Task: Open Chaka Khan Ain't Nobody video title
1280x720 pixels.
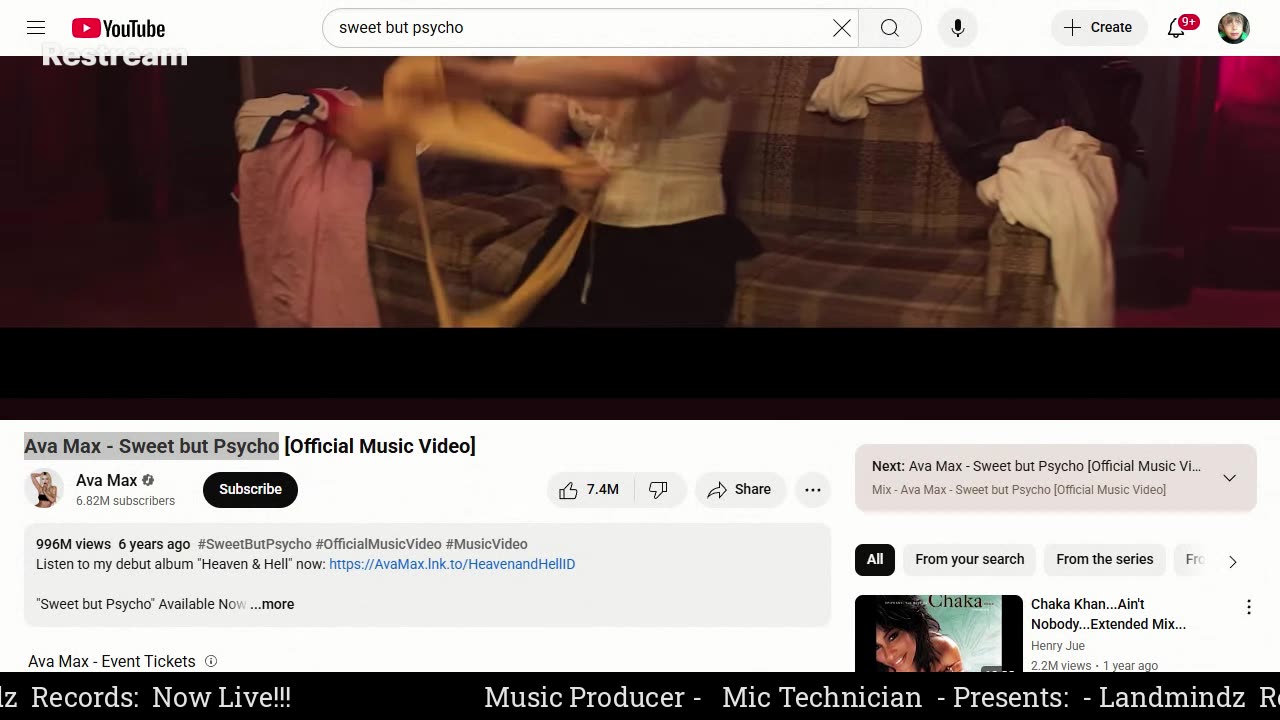Action: tap(1108, 614)
